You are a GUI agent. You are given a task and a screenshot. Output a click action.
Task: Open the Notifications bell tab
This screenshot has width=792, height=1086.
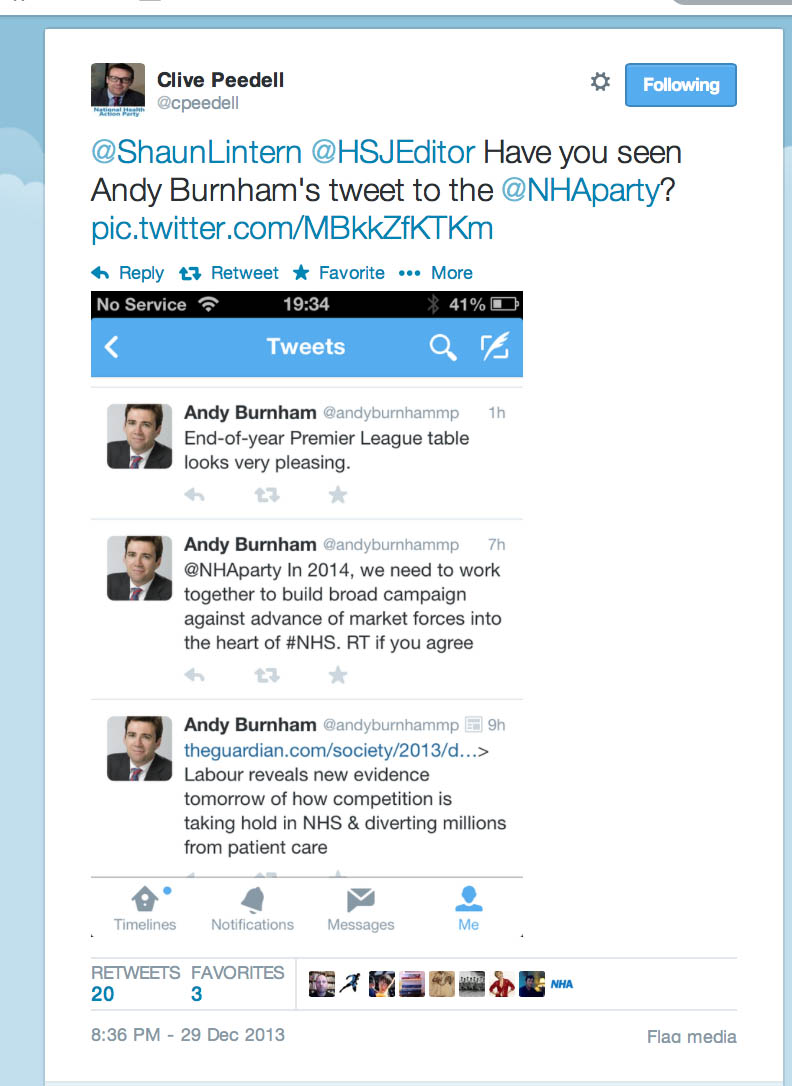coord(253,909)
